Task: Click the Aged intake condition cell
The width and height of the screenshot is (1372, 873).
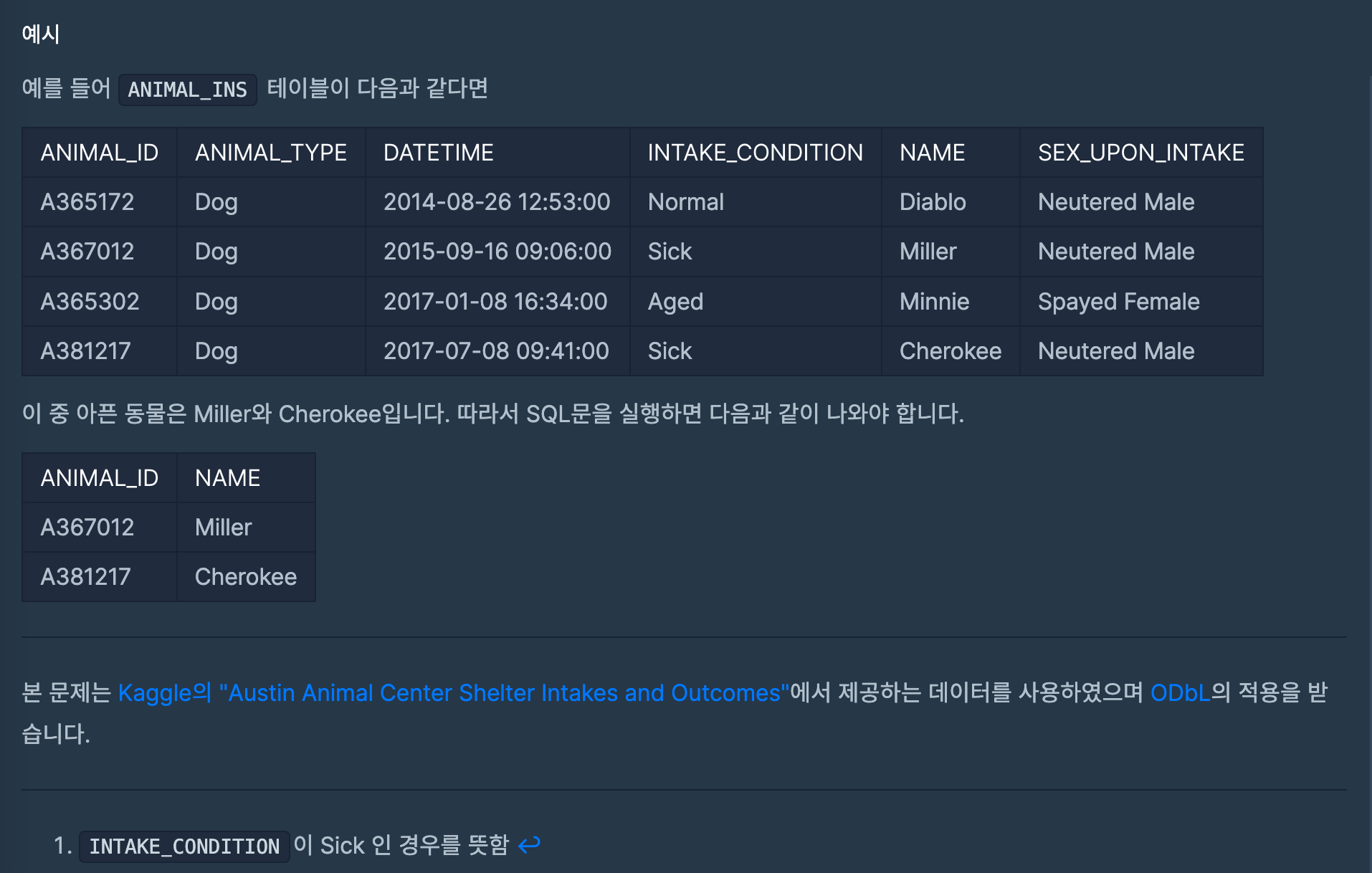Action: 675,302
